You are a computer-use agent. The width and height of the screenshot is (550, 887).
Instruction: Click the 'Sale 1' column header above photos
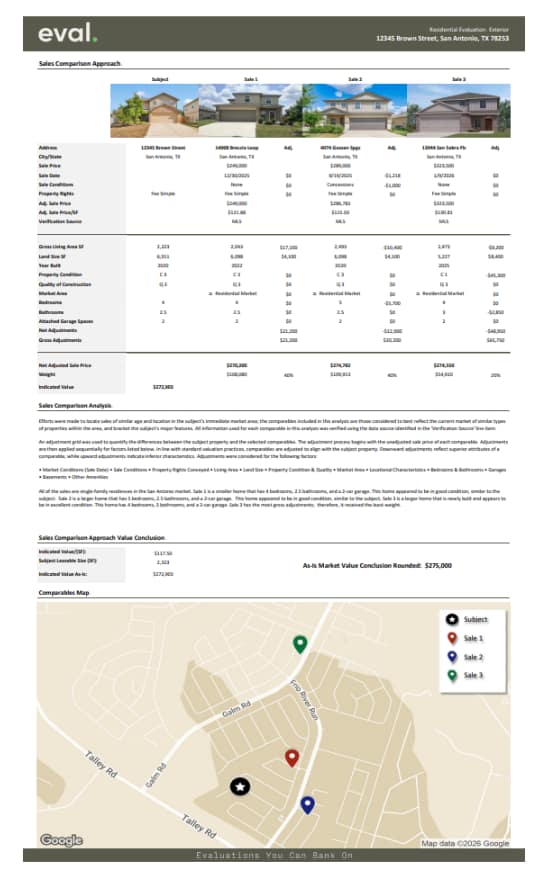[251, 79]
